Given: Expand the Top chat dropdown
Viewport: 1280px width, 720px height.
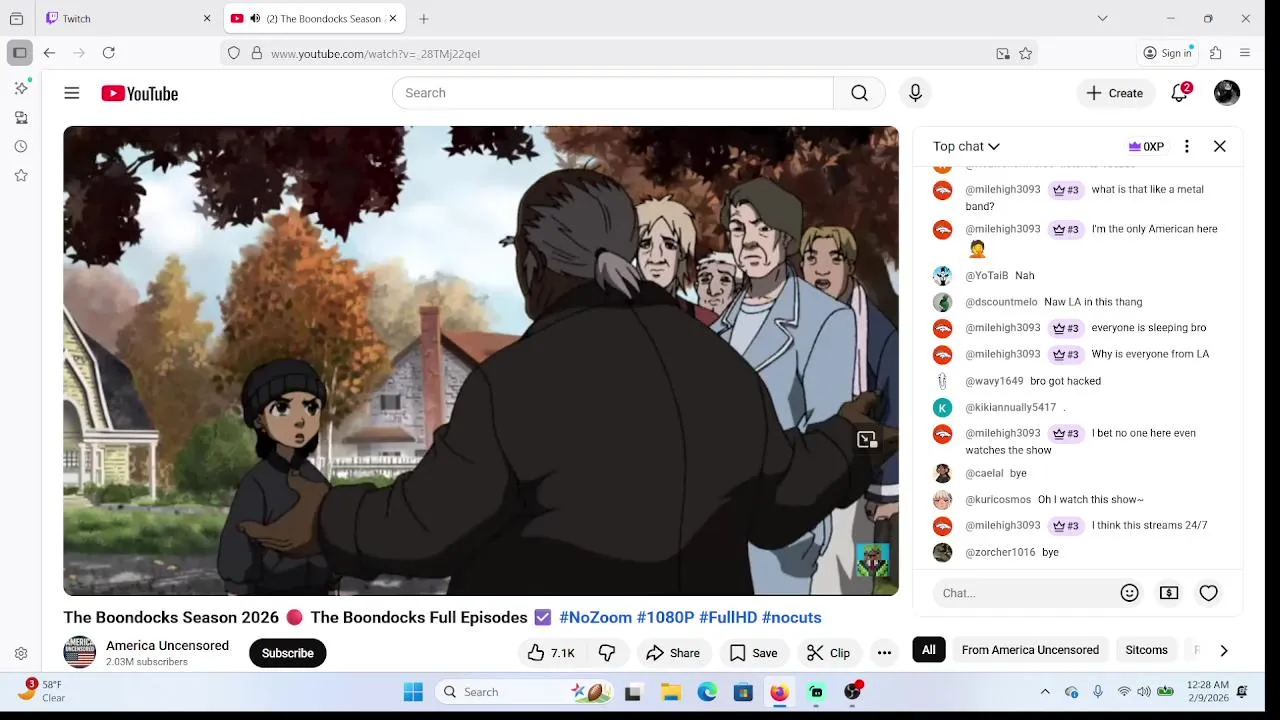Looking at the screenshot, I should tap(966, 146).
